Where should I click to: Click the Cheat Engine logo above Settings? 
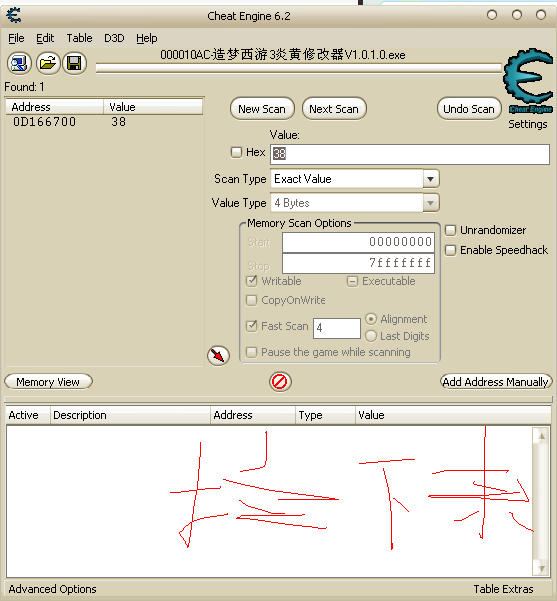pyautogui.click(x=529, y=81)
